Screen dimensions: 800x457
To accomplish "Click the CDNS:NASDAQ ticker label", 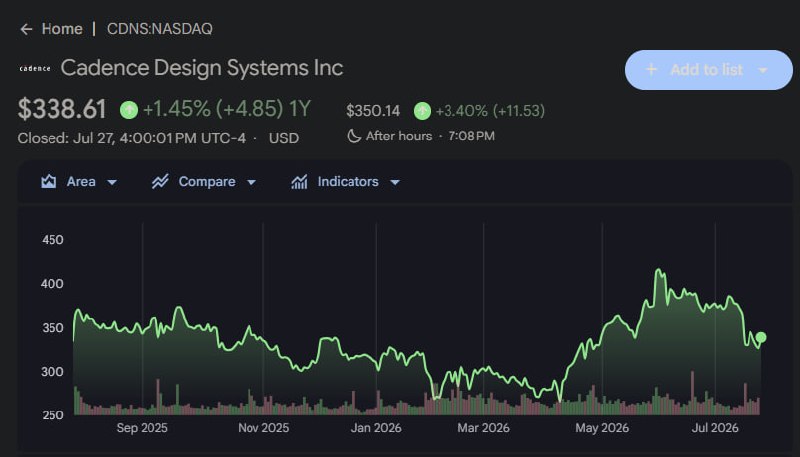I will (x=160, y=29).
